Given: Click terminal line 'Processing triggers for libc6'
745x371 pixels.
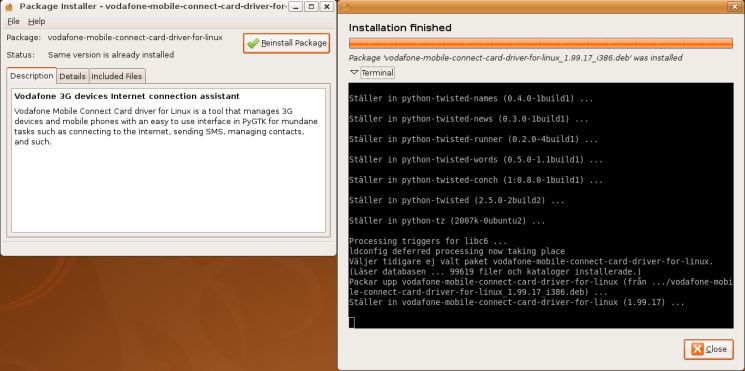Looking at the screenshot, I should (428, 241).
